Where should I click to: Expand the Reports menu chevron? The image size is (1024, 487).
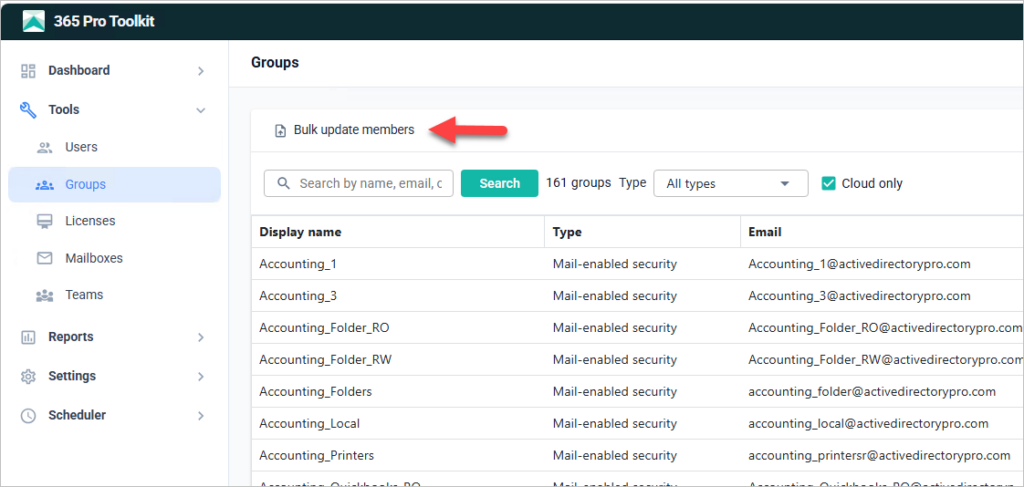tap(201, 338)
